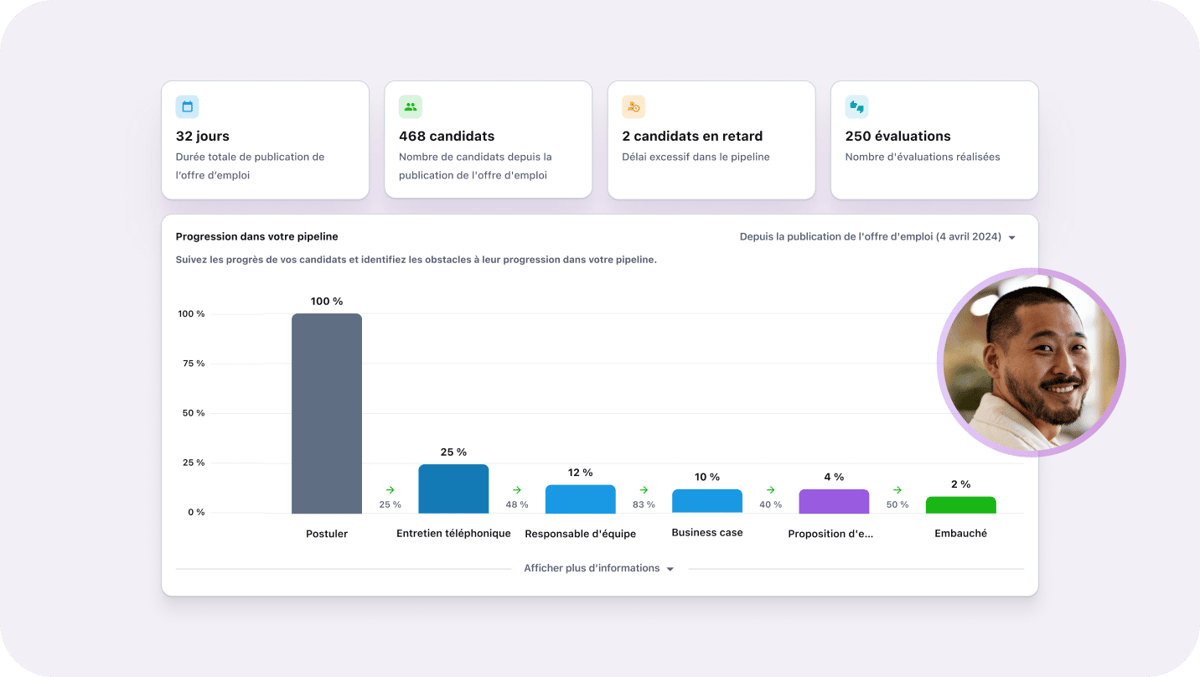Click green arrow before Business case bar
The height and width of the screenshot is (677, 1200).
point(644,490)
